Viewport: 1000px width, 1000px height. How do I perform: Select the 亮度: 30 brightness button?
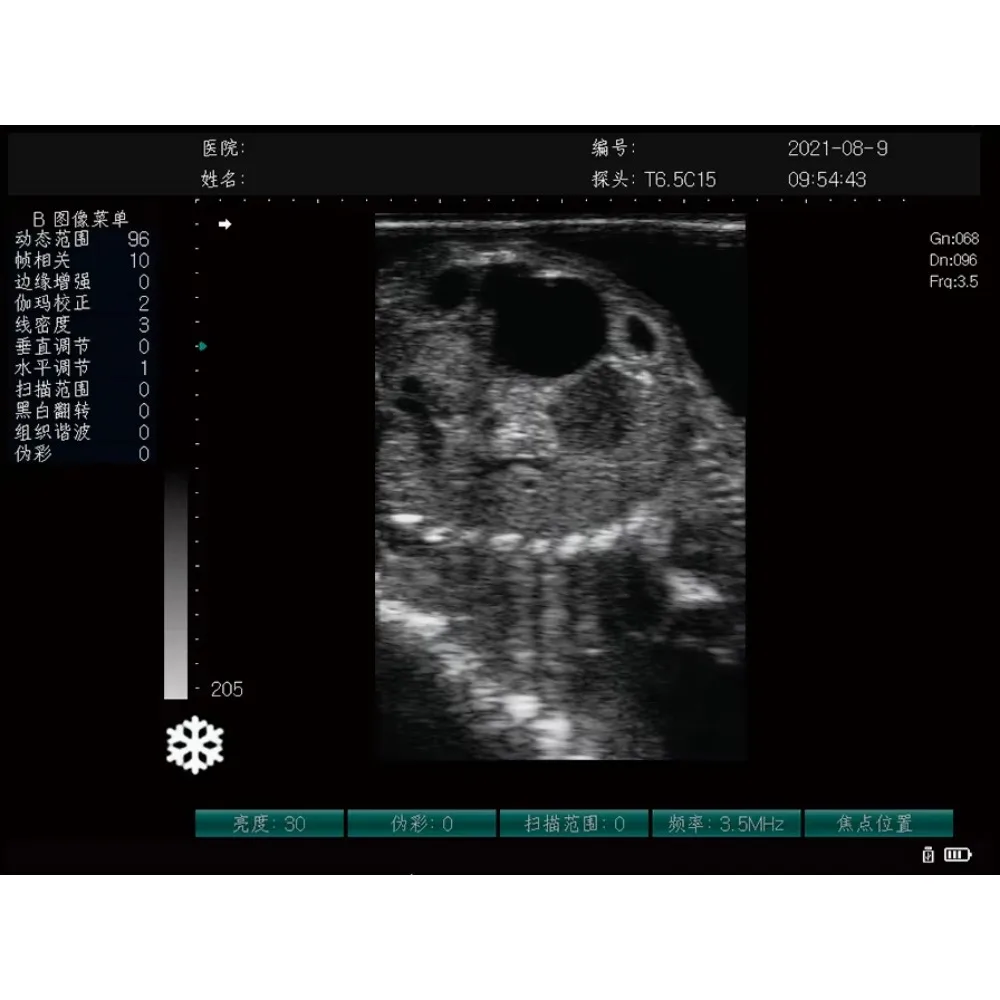(269, 823)
